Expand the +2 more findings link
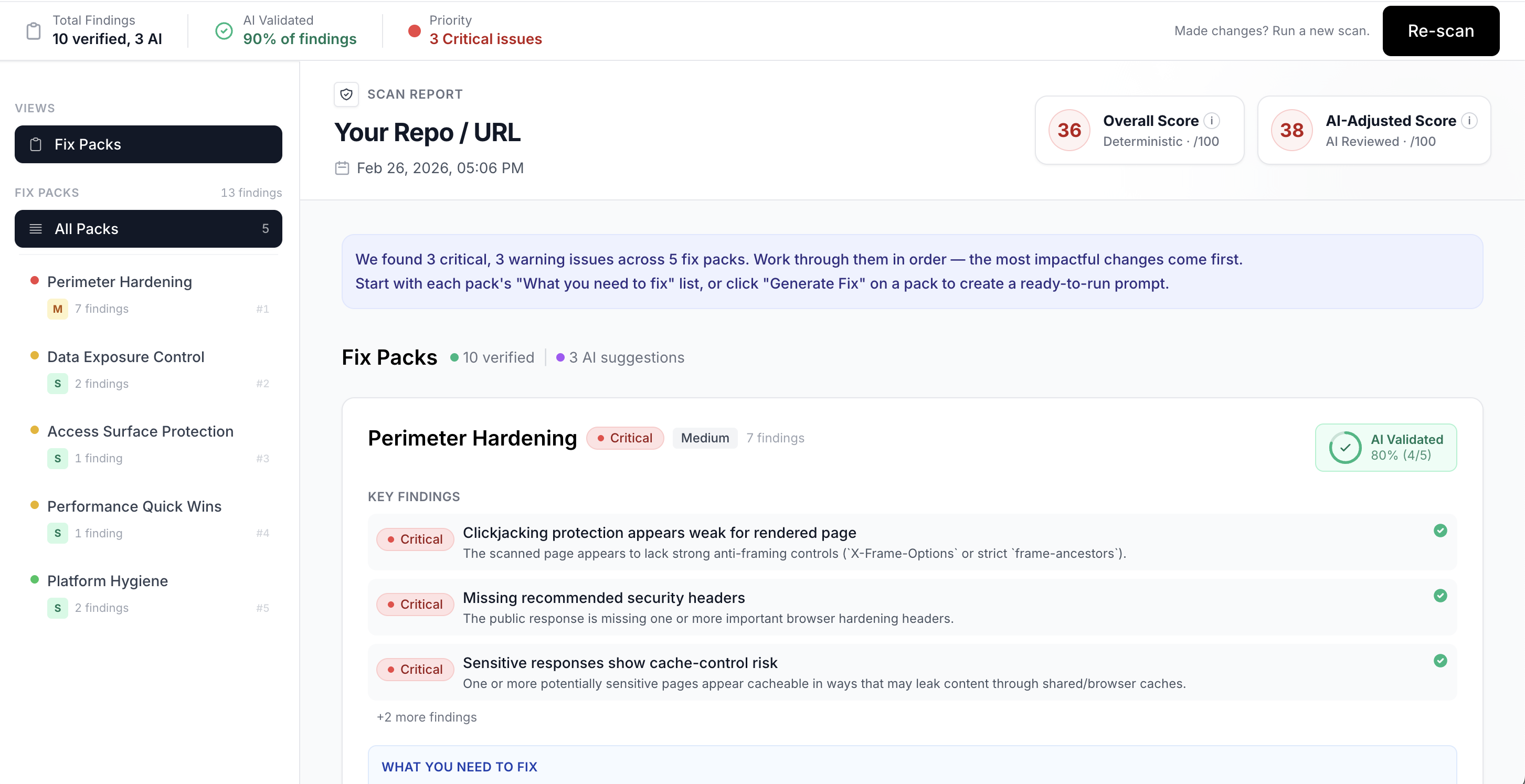Screen dimensions: 1525x784 click(x=426, y=717)
